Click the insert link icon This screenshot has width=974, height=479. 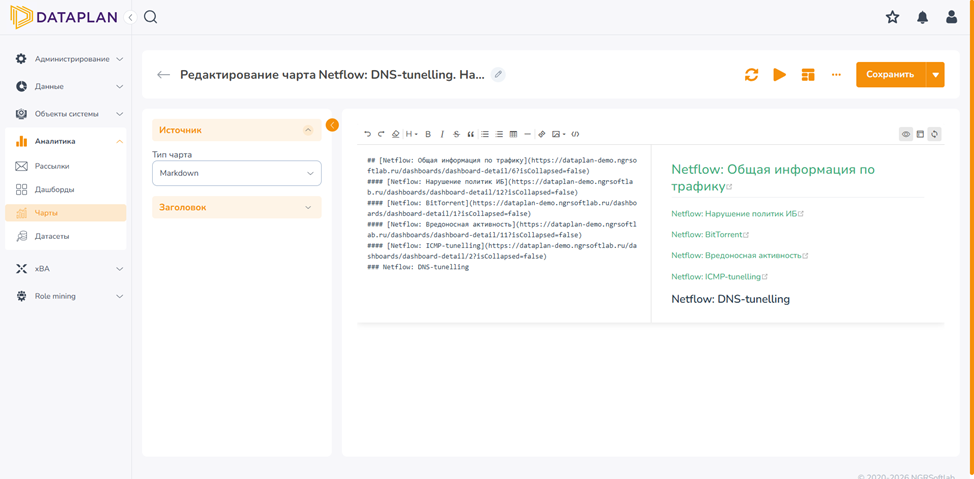[542, 134]
